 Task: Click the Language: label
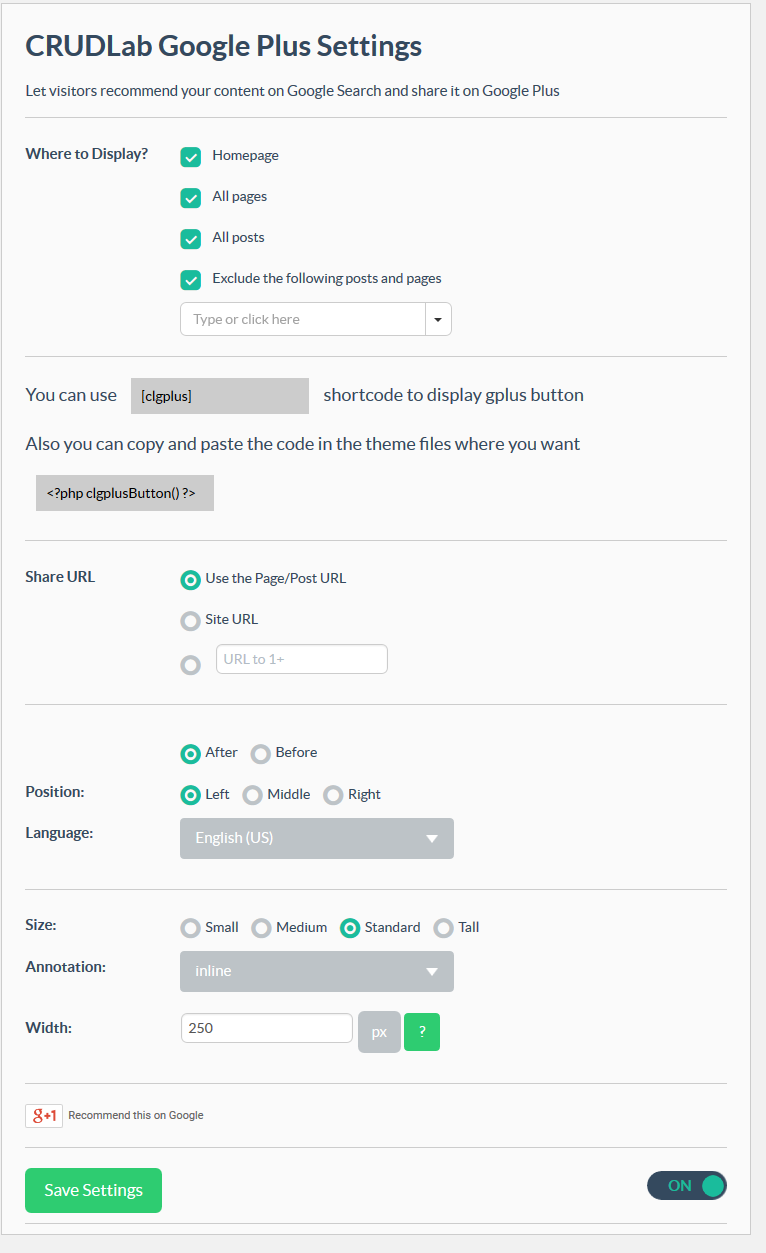pyautogui.click(x=59, y=832)
